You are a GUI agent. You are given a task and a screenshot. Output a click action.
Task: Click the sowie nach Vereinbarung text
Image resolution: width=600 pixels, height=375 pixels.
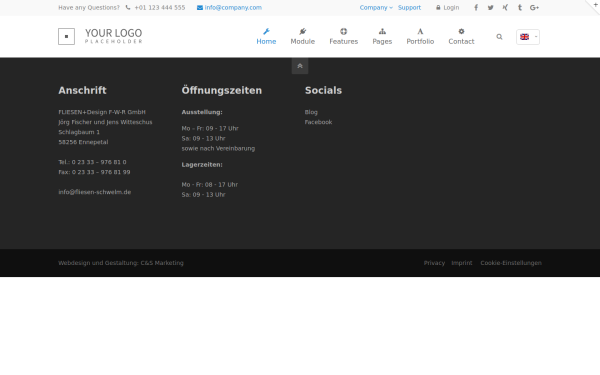click(x=218, y=148)
